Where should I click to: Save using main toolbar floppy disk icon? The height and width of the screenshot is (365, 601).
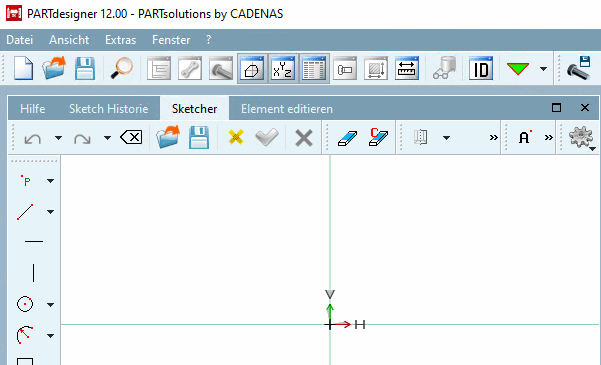[x=85, y=69]
